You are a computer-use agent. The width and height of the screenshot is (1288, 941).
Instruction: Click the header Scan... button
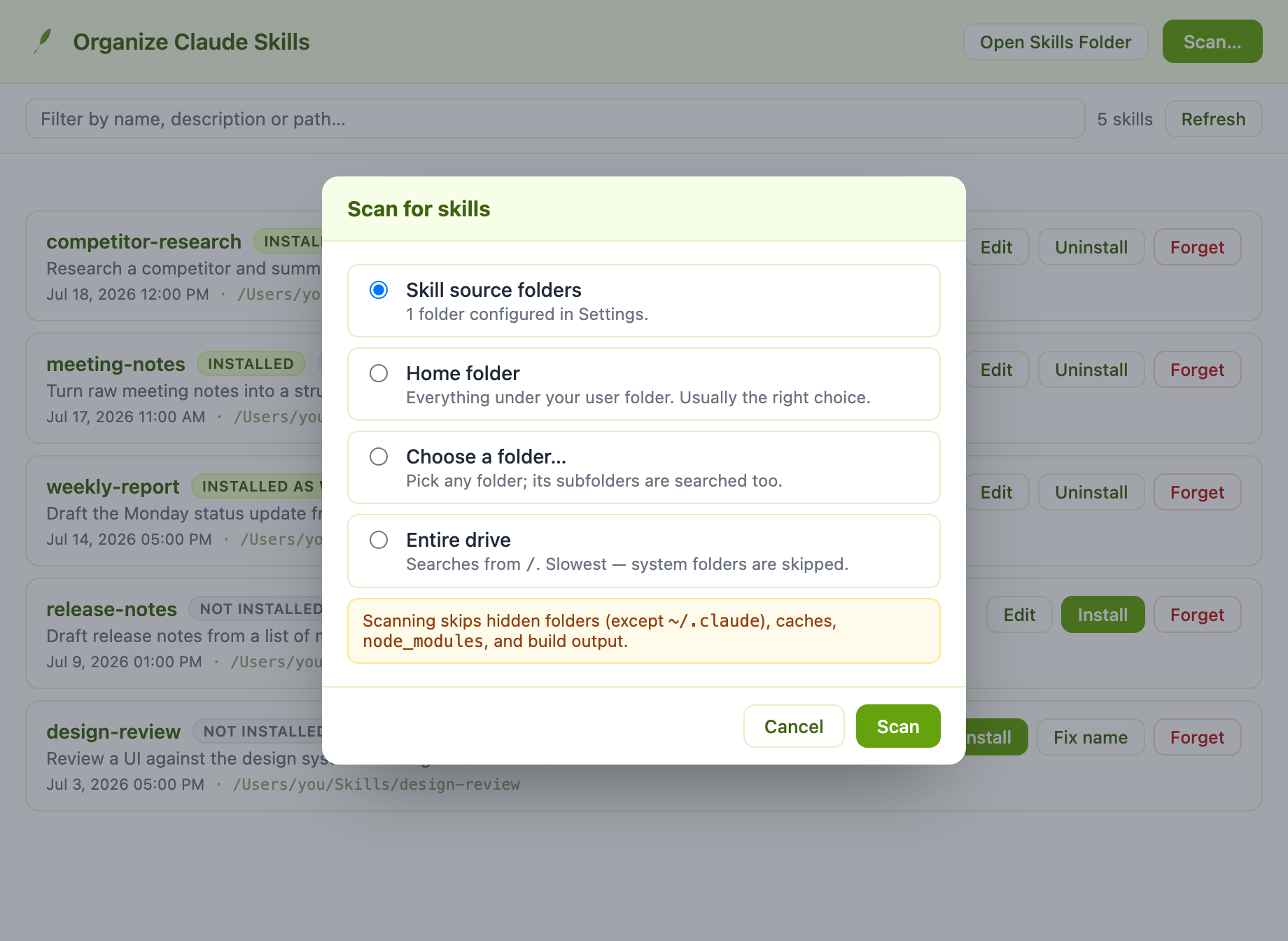1212,42
